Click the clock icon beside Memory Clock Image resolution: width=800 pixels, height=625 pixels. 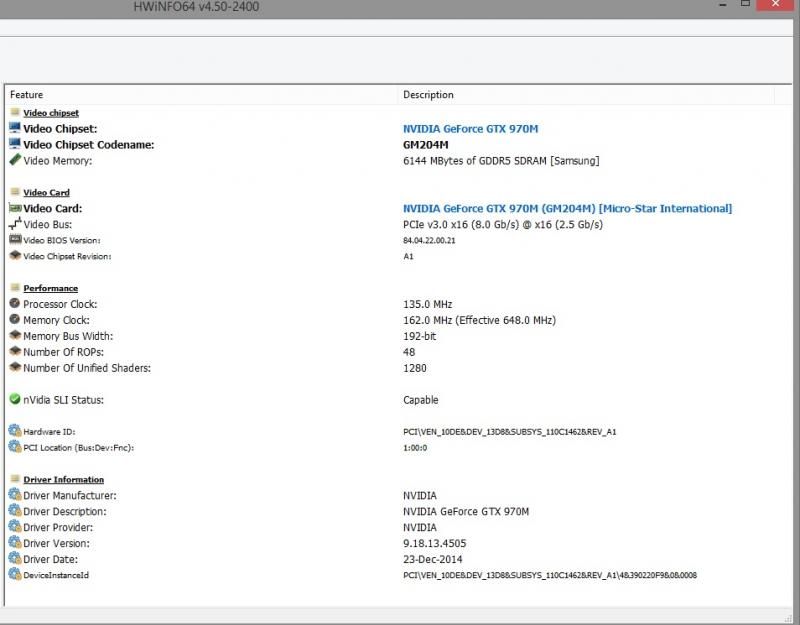pos(15,319)
